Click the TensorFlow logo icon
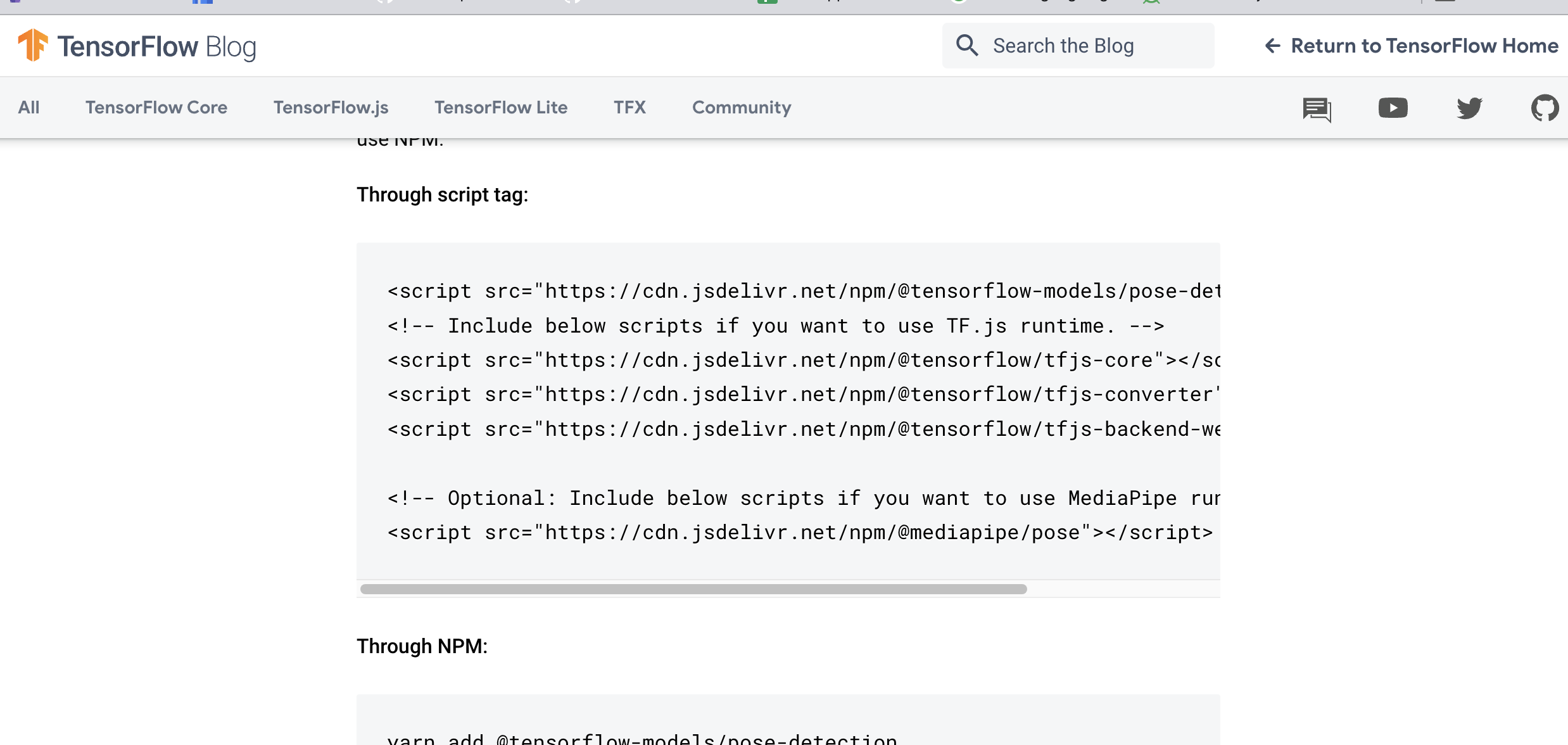The width and height of the screenshot is (1568, 745). pos(34,45)
